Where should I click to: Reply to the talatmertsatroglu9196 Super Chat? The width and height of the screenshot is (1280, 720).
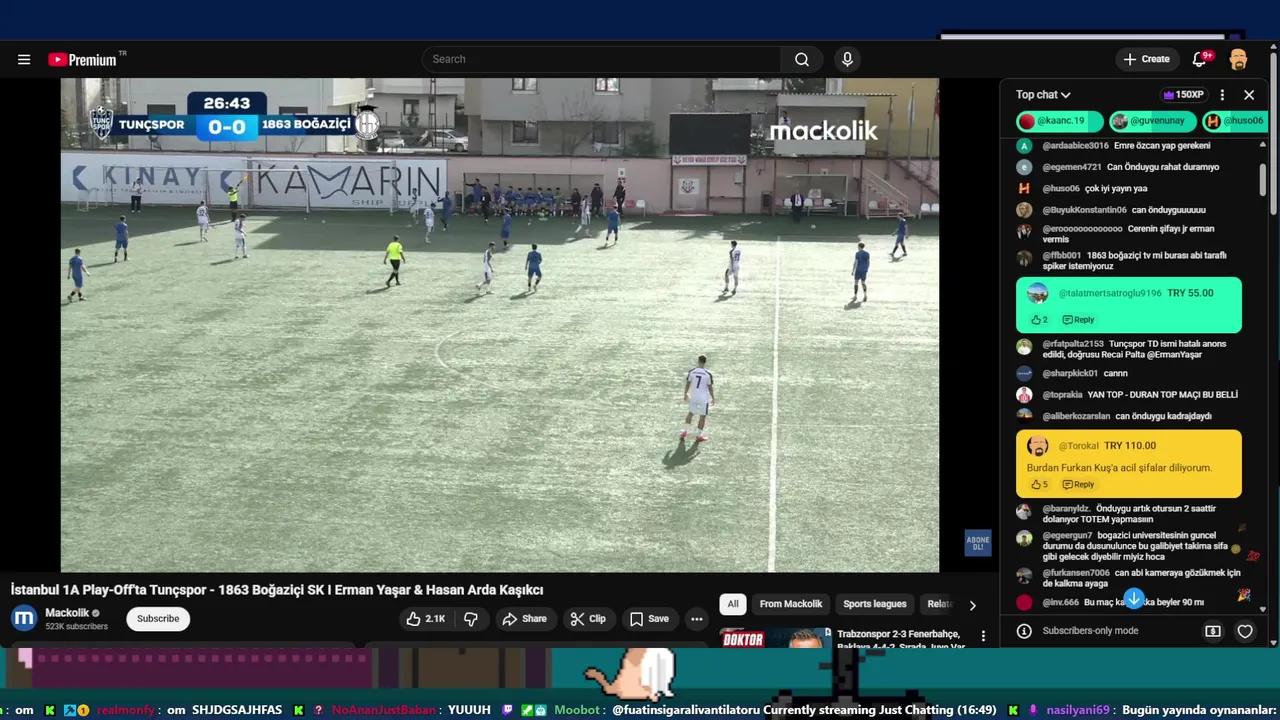1078,320
